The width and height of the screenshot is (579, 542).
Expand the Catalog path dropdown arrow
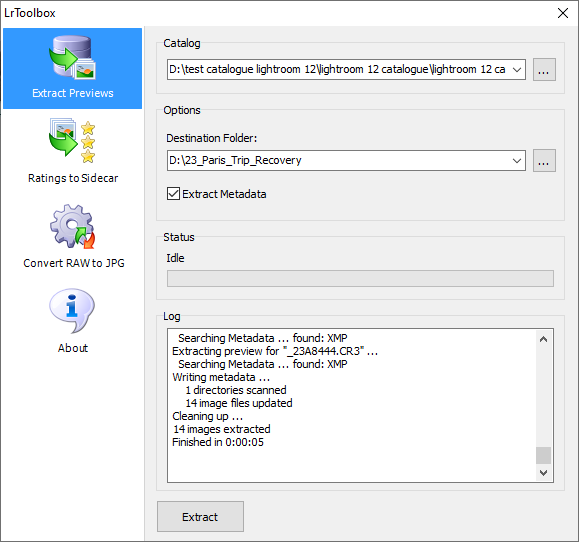point(517,69)
